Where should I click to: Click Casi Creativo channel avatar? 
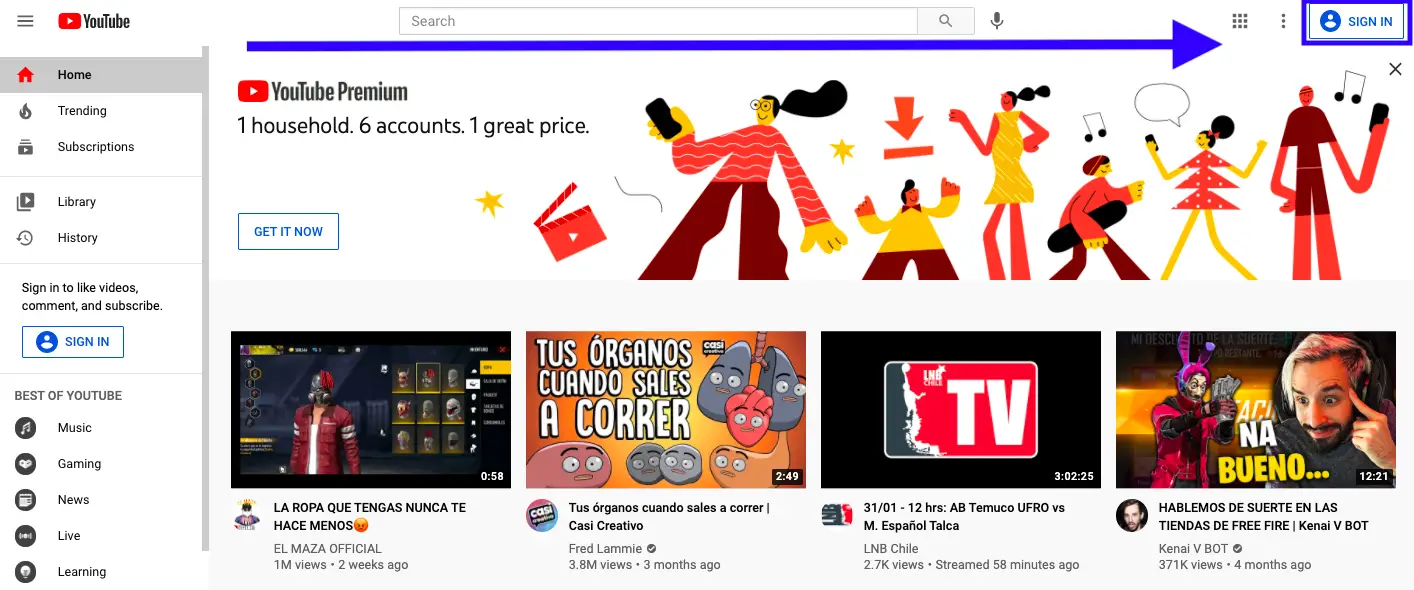tap(542, 515)
